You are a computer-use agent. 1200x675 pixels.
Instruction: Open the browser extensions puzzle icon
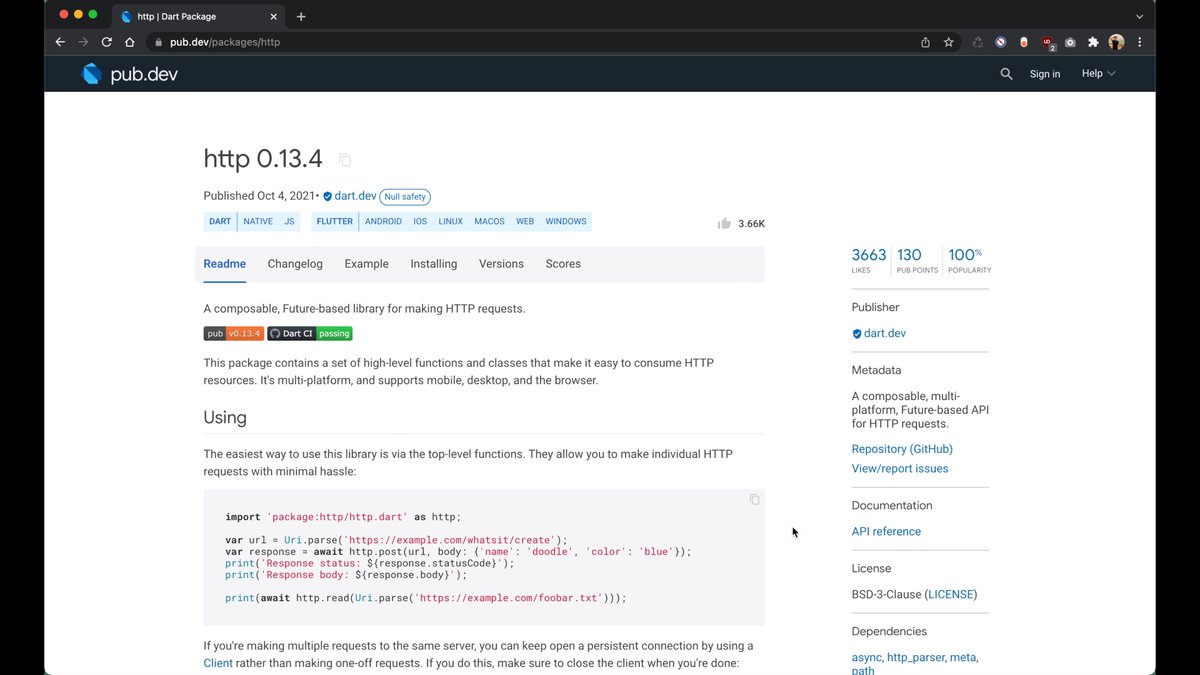point(1093,42)
